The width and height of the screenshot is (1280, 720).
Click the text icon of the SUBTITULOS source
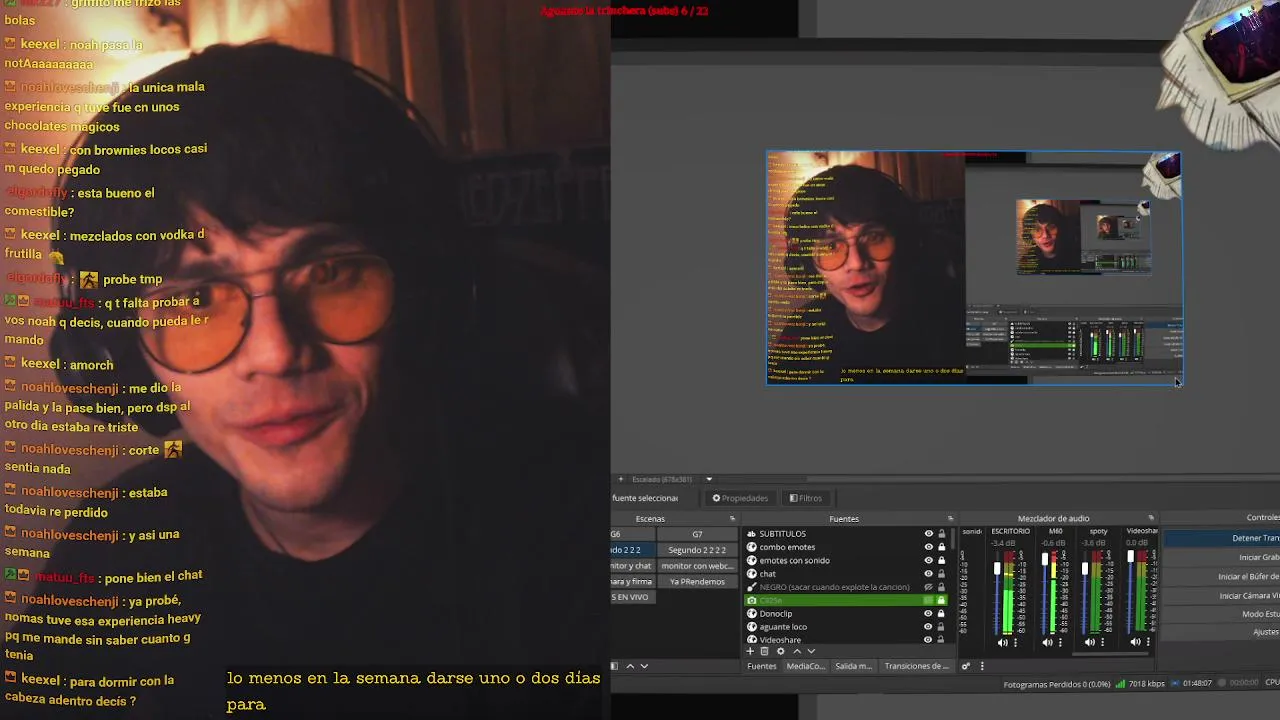click(x=752, y=534)
